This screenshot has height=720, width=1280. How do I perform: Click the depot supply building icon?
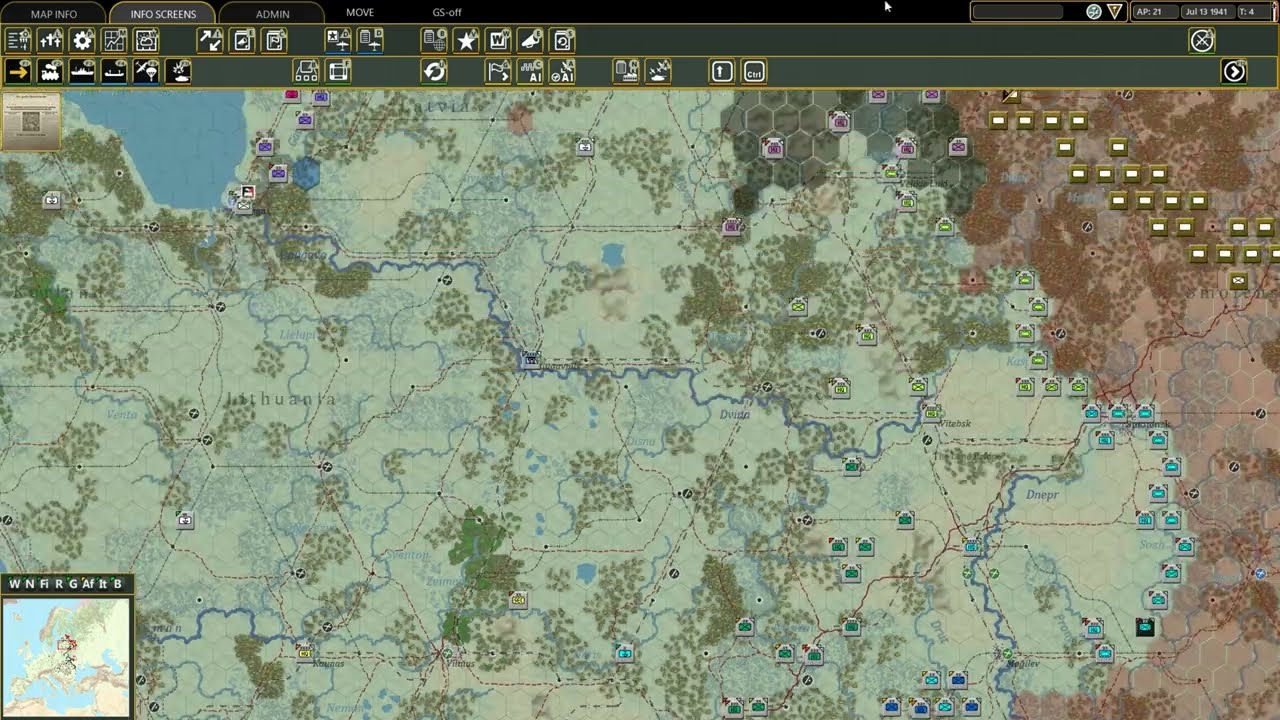click(x=626, y=71)
